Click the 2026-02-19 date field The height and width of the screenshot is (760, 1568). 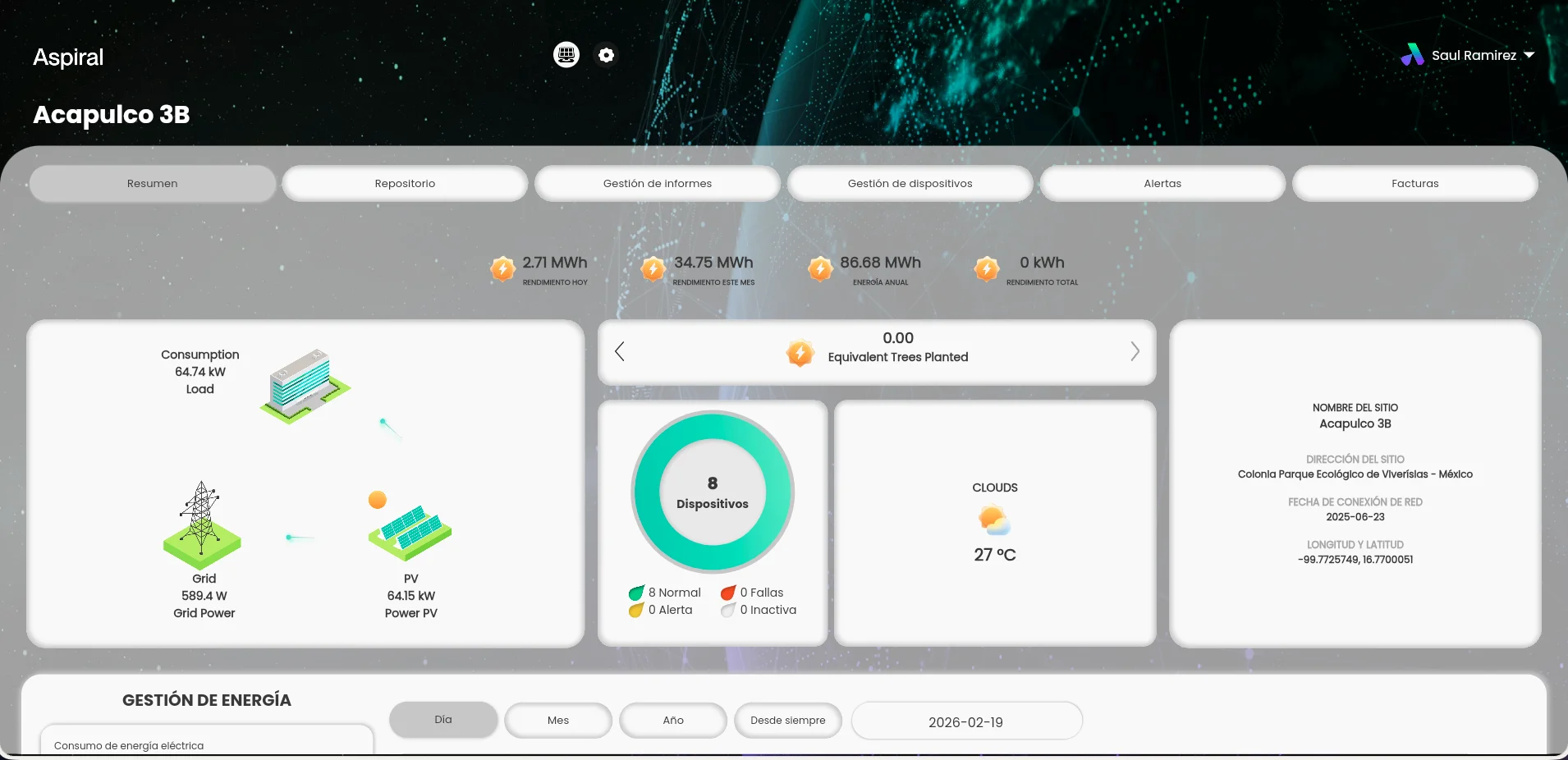(966, 721)
